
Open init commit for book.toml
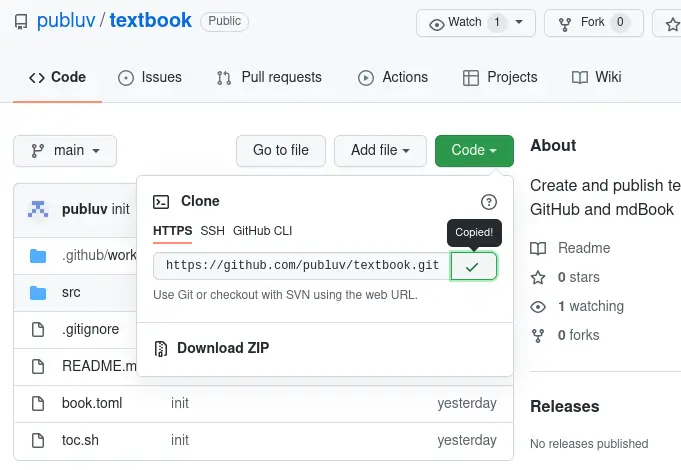[180, 403]
